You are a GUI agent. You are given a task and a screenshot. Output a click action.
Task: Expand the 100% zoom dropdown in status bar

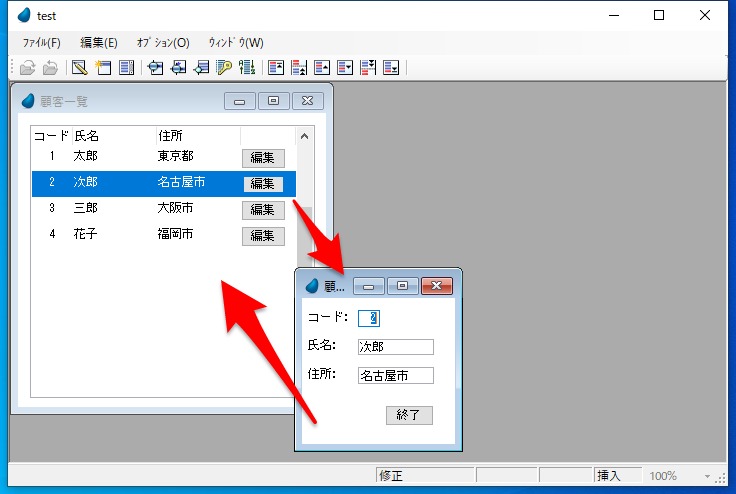click(707, 477)
